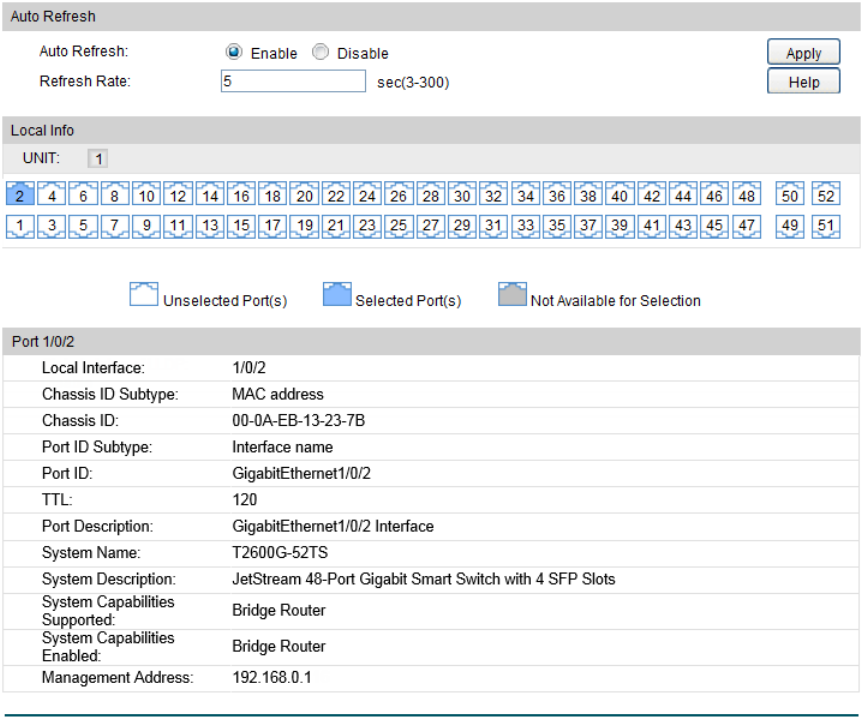This screenshot has width=861, height=725.
Task: Select port 51 icon
Action: [x=823, y=226]
